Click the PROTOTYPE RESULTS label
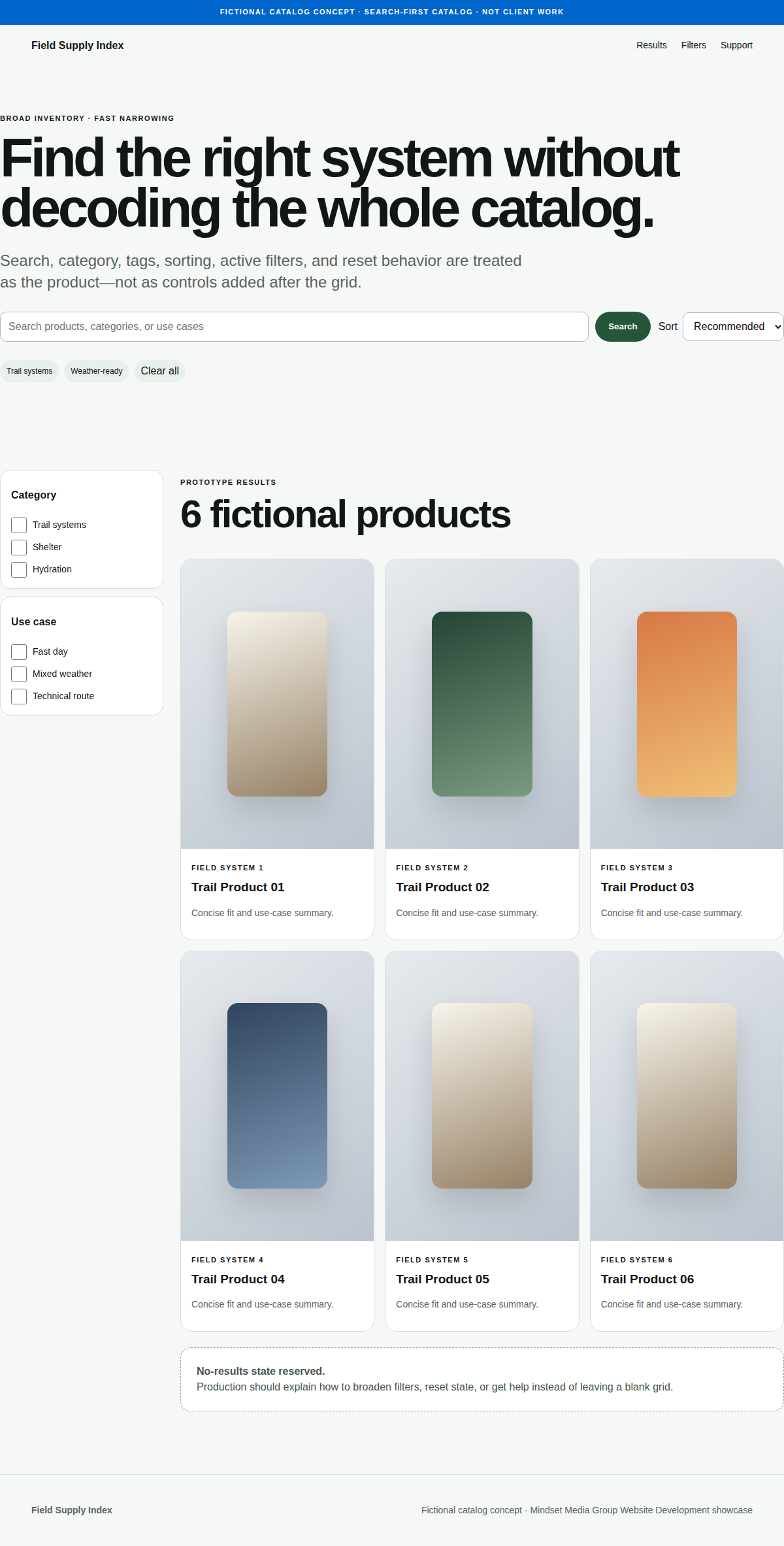The height and width of the screenshot is (1546, 784). (228, 482)
